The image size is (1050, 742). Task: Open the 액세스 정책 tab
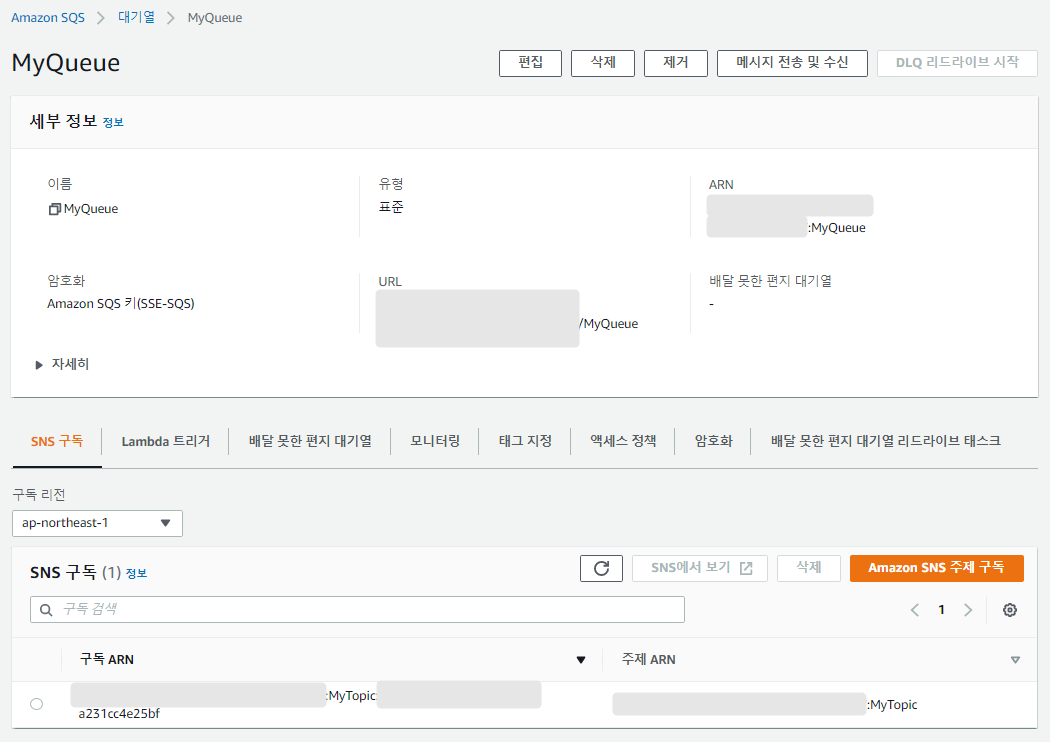tap(623, 441)
